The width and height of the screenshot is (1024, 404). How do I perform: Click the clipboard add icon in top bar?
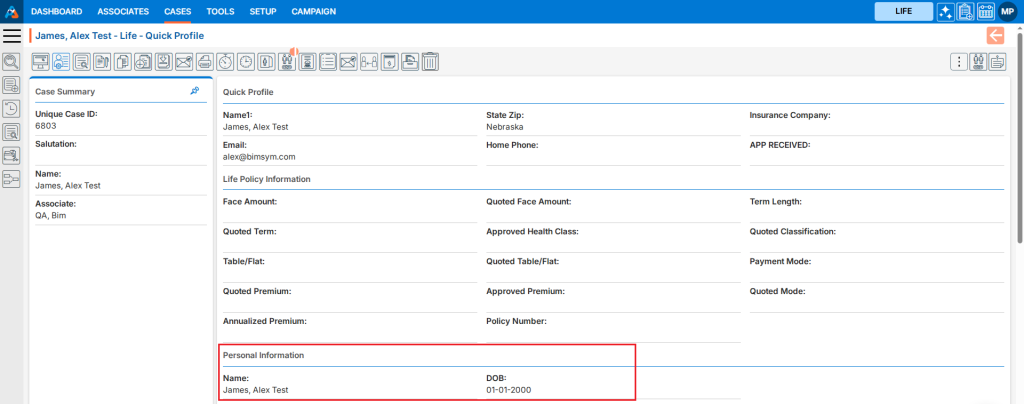click(965, 12)
